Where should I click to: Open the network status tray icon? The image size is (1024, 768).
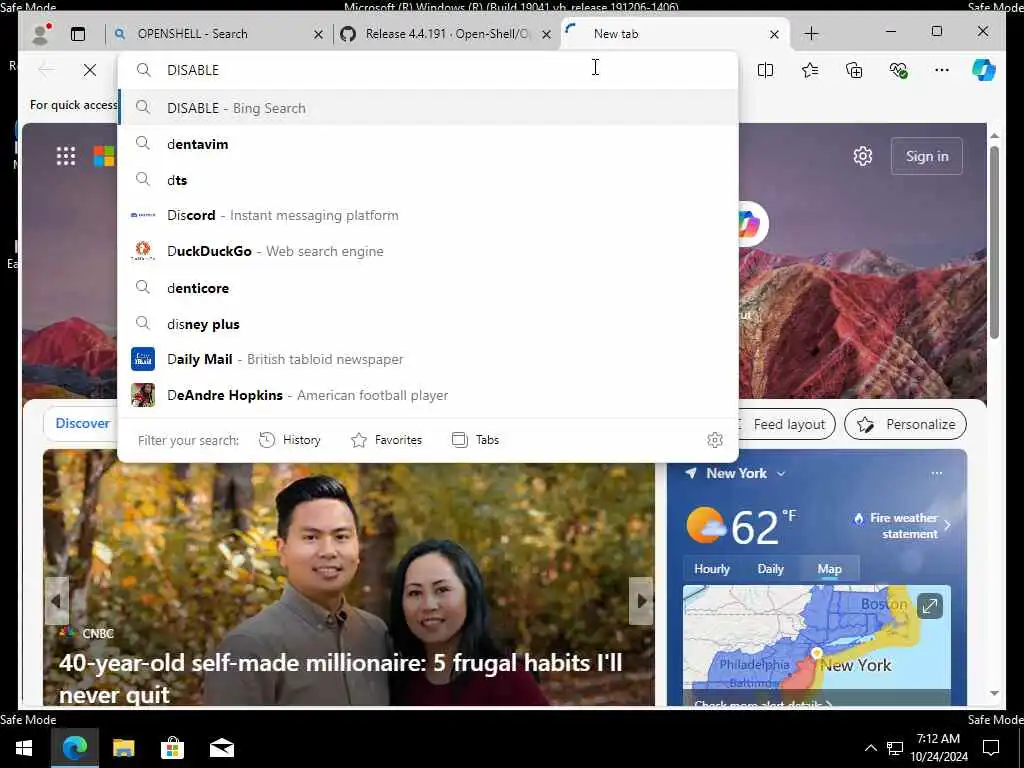(x=895, y=748)
